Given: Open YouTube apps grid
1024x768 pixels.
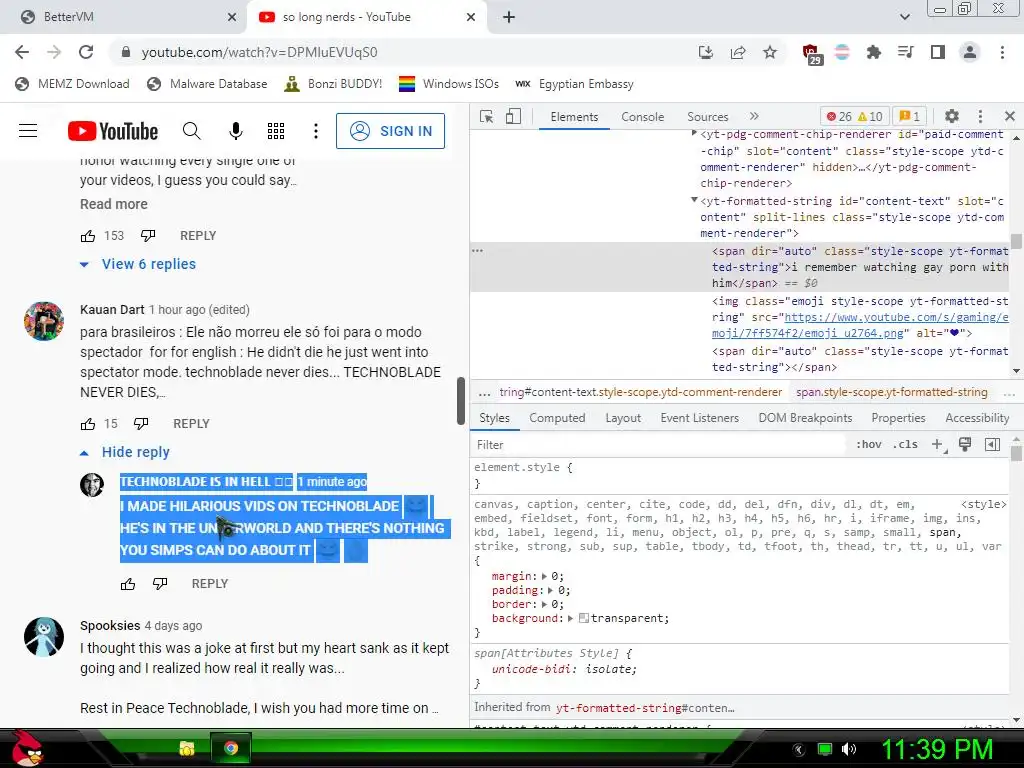Looking at the screenshot, I should 276,131.
